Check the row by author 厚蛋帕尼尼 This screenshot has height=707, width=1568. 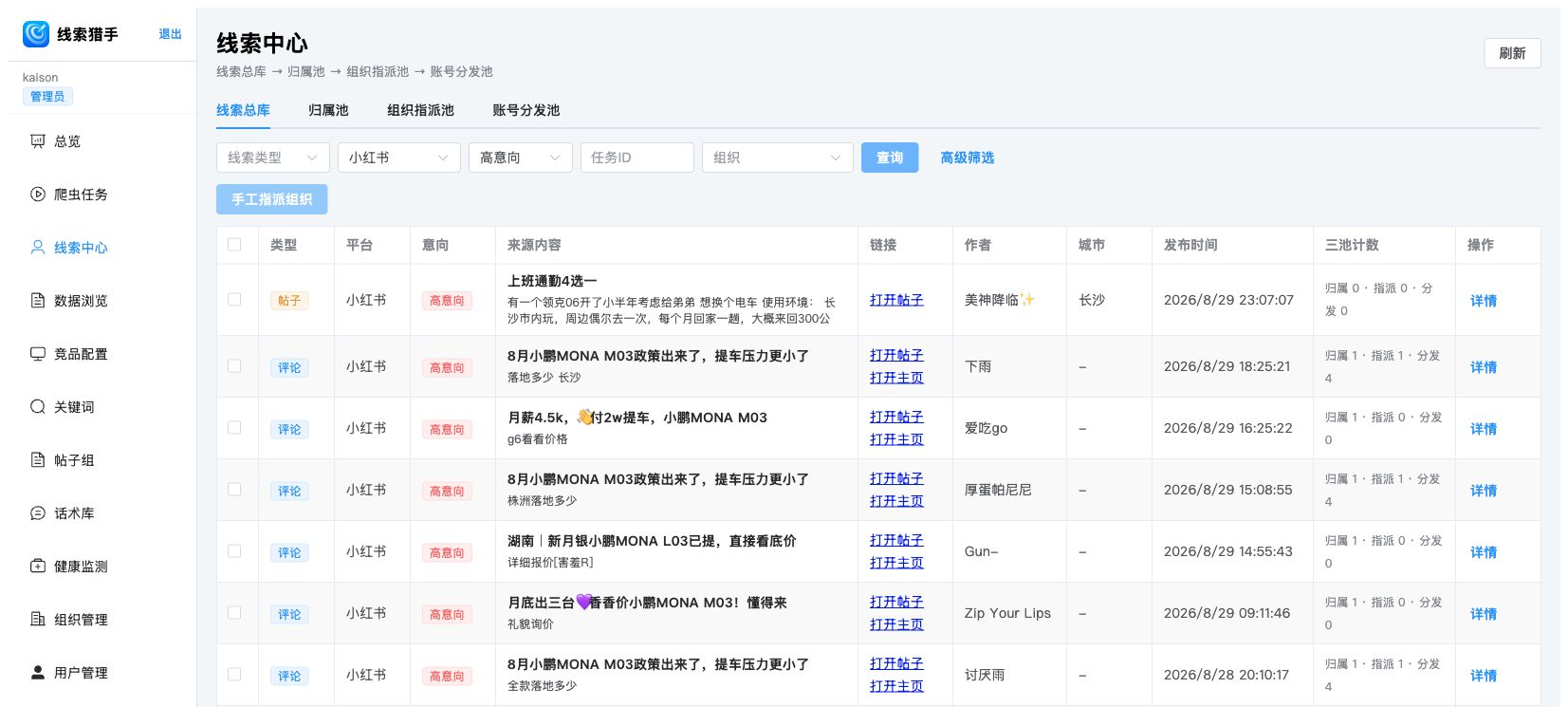point(234,490)
